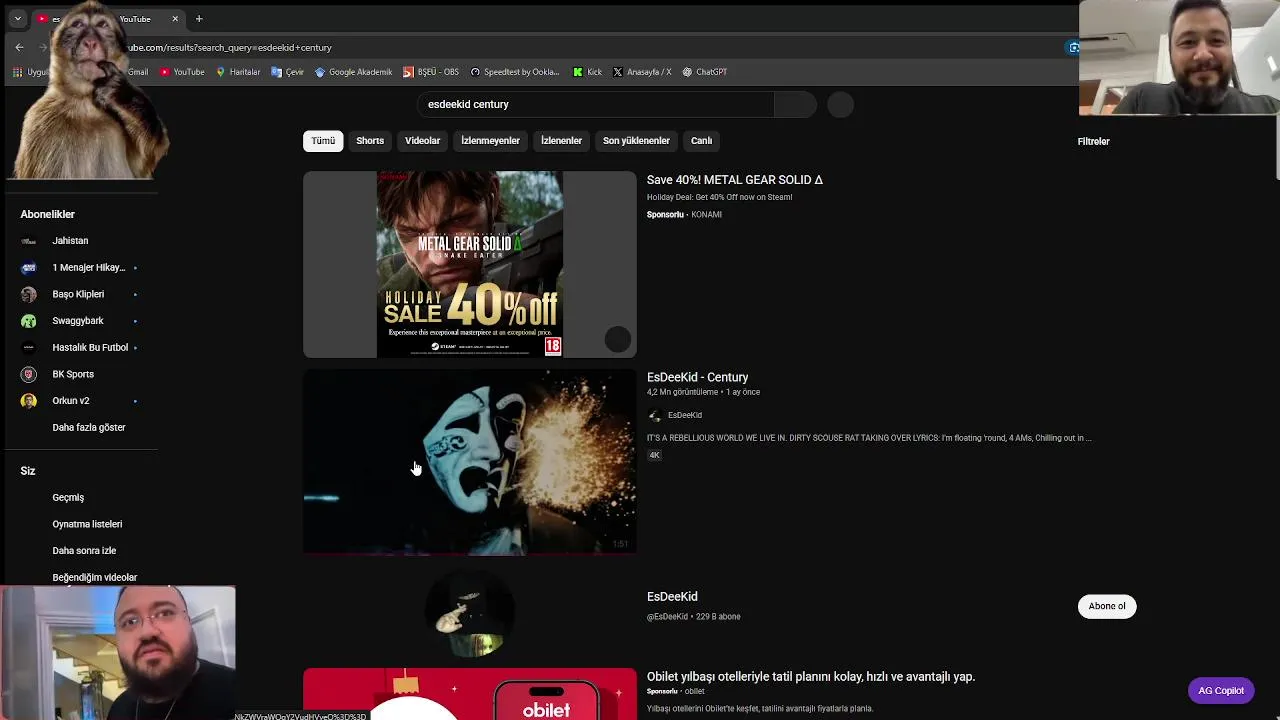Open the Swaggybark subscription
Screen dimensions: 1280x720
click(x=80, y=321)
